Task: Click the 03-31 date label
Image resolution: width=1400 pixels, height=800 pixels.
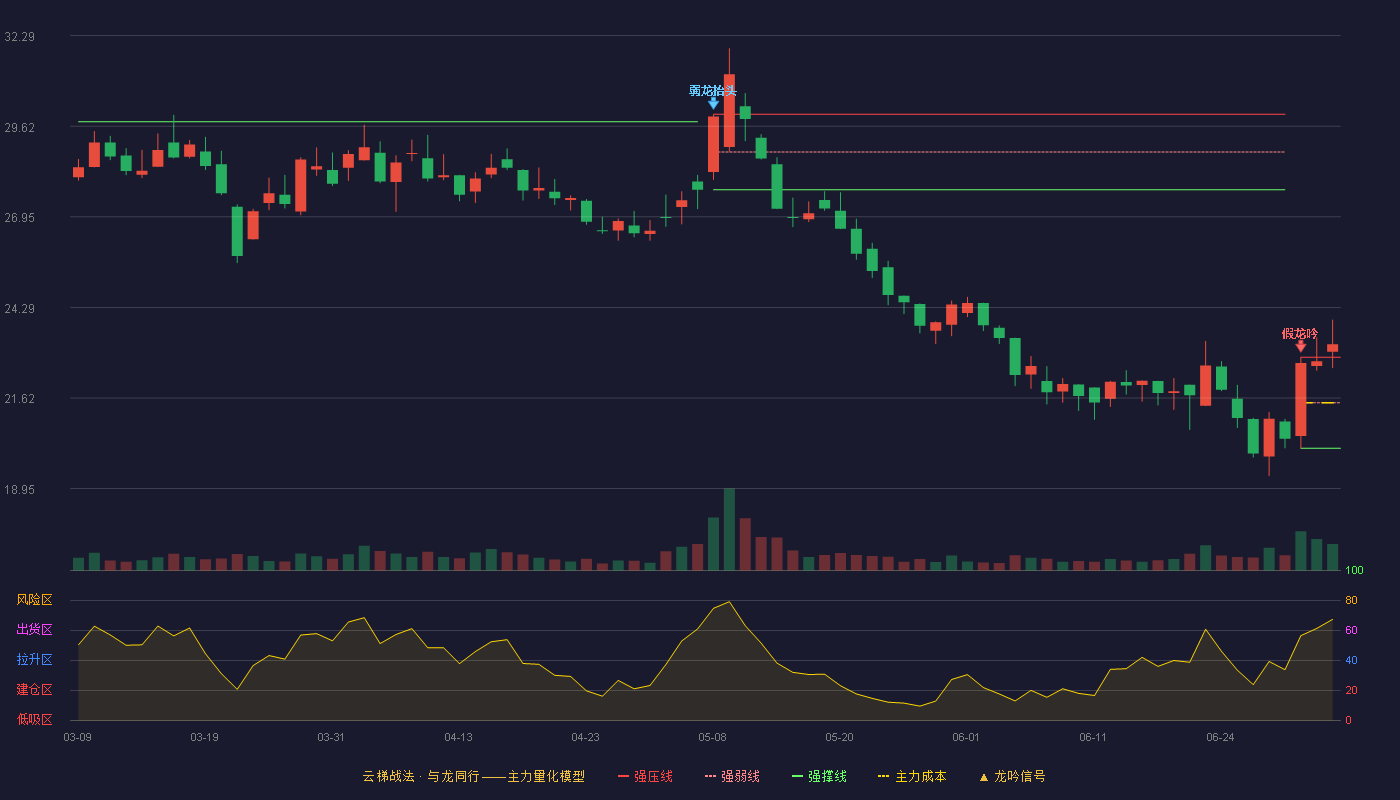Action: click(x=331, y=737)
